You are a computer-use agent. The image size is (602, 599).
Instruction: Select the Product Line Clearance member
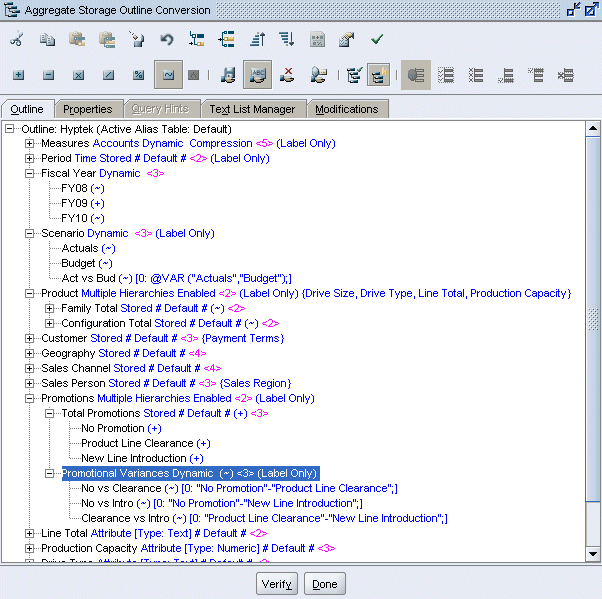click(x=137, y=443)
